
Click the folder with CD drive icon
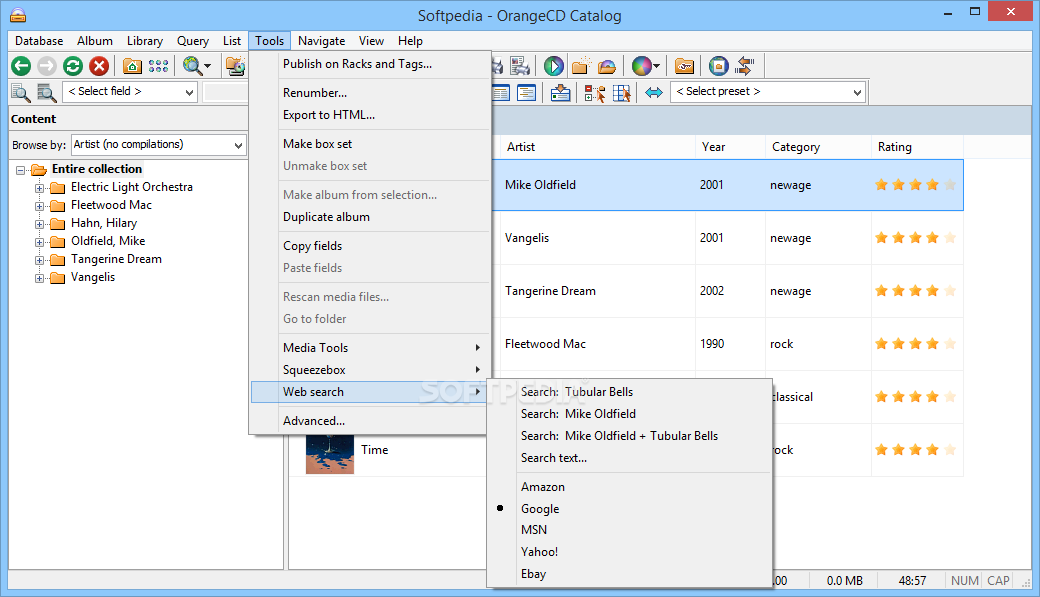pyautogui.click(x=235, y=66)
